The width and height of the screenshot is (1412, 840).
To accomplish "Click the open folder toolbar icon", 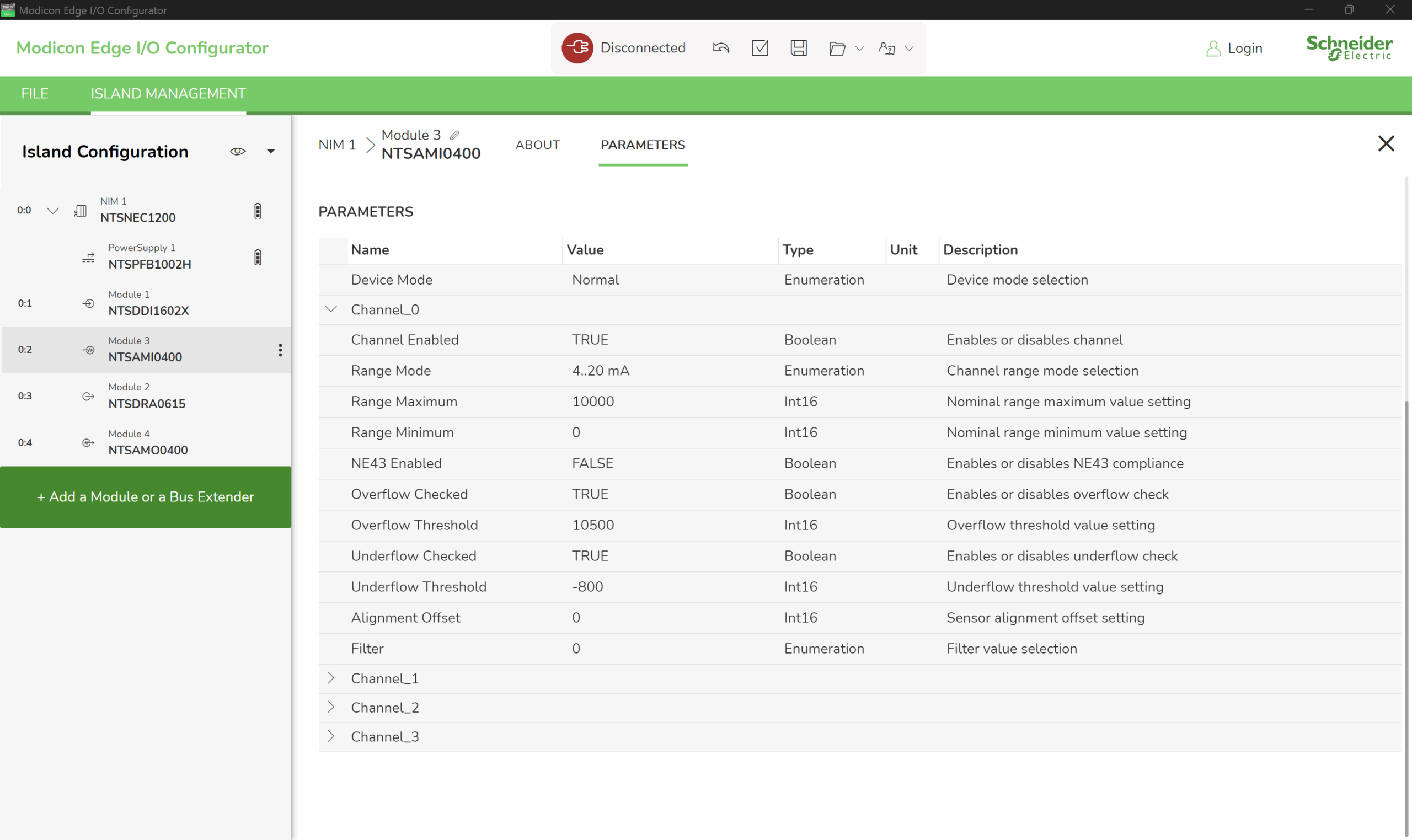I will 837,49.
